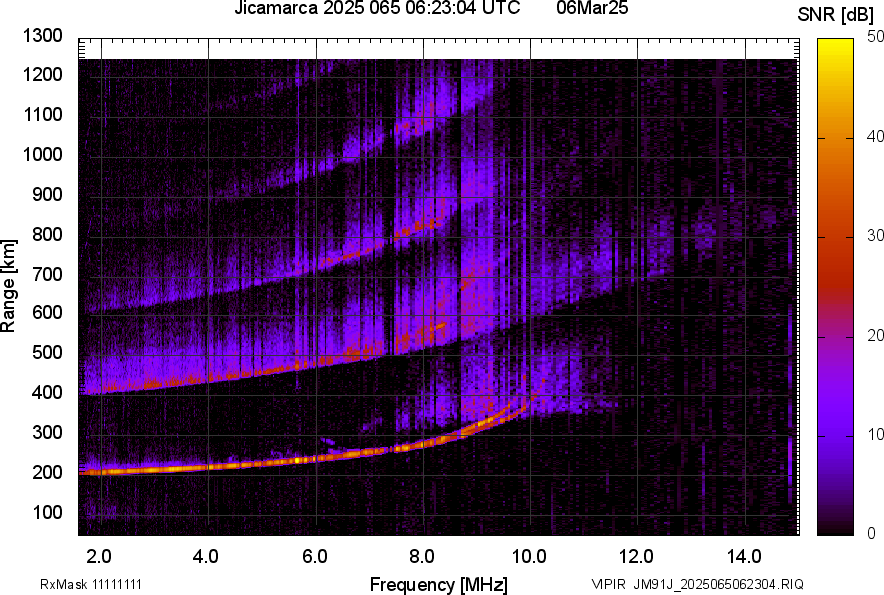
Task: Click the 'JM91J_2025065062304.RIQ' file name
Action: (x=718, y=584)
